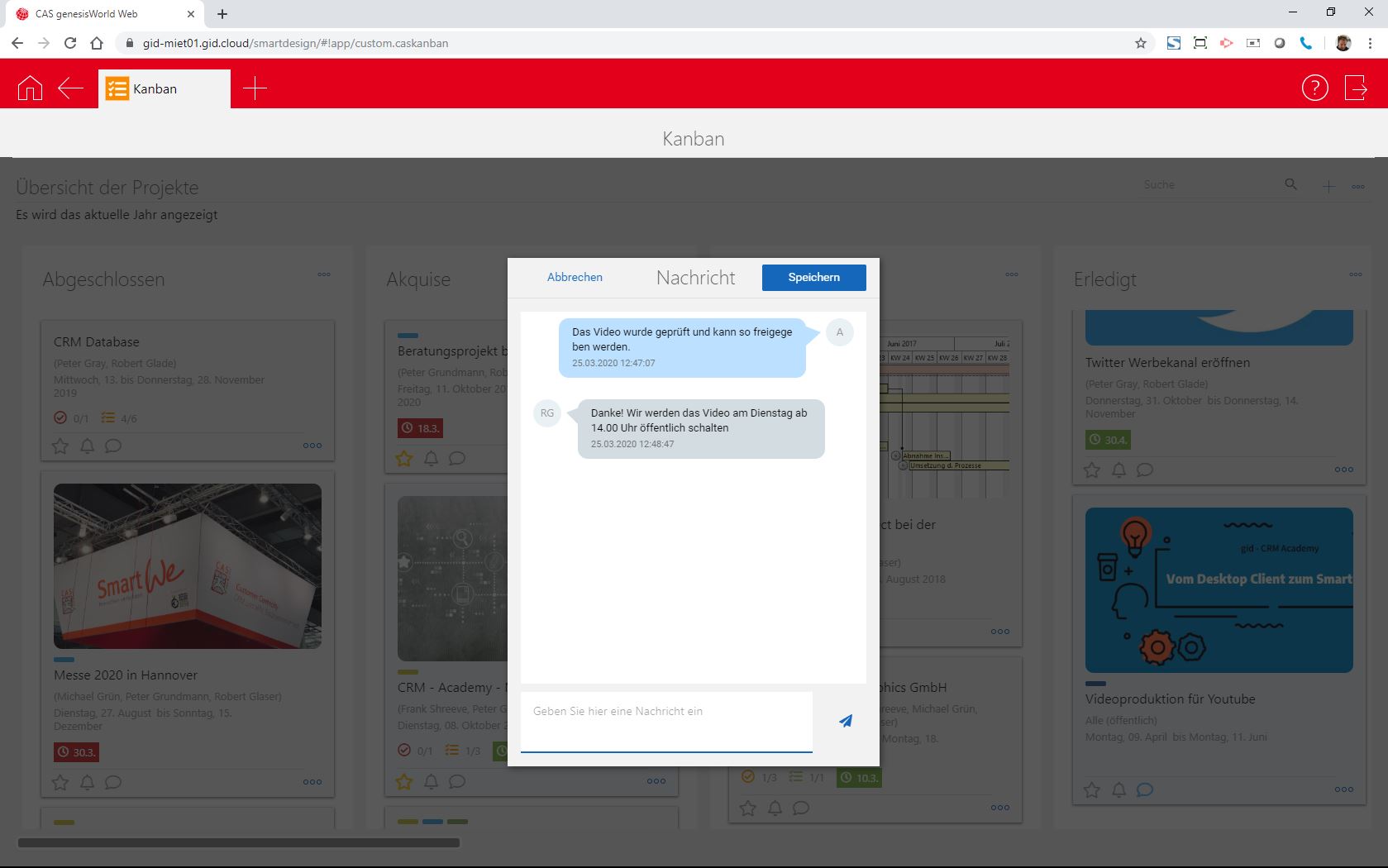Click avatar A beside first message
The height and width of the screenshot is (868, 1388).
839,332
